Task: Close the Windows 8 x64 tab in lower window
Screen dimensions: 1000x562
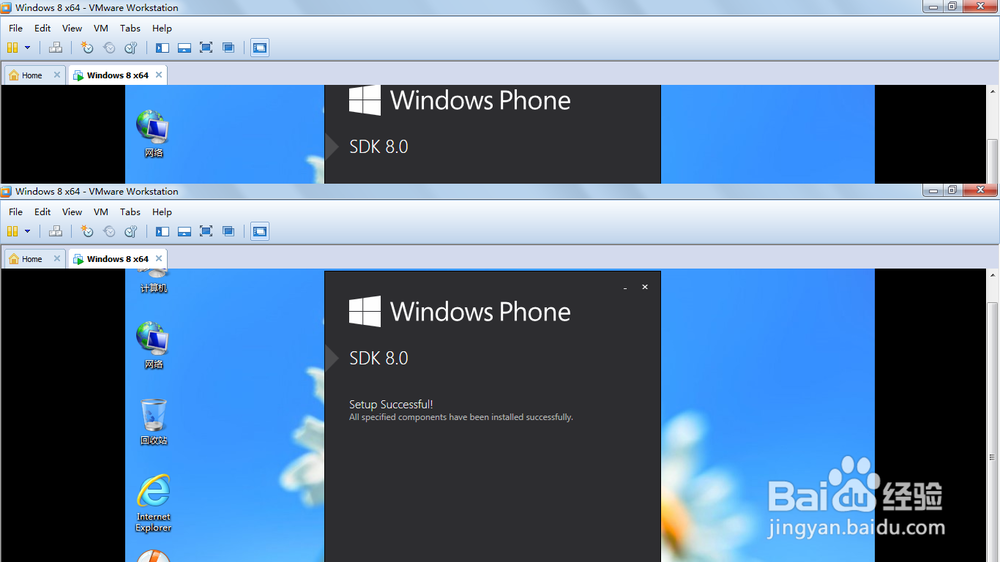Action: (159, 258)
